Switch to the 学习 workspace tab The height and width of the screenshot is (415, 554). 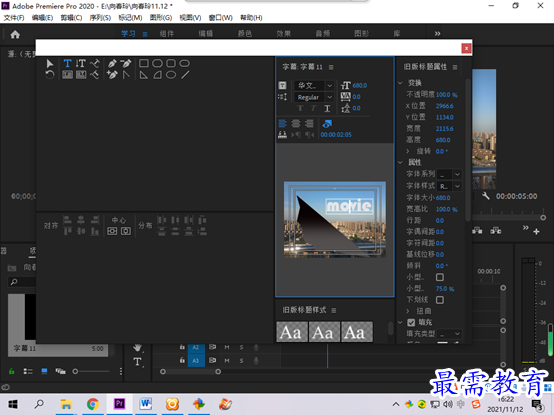(x=128, y=34)
